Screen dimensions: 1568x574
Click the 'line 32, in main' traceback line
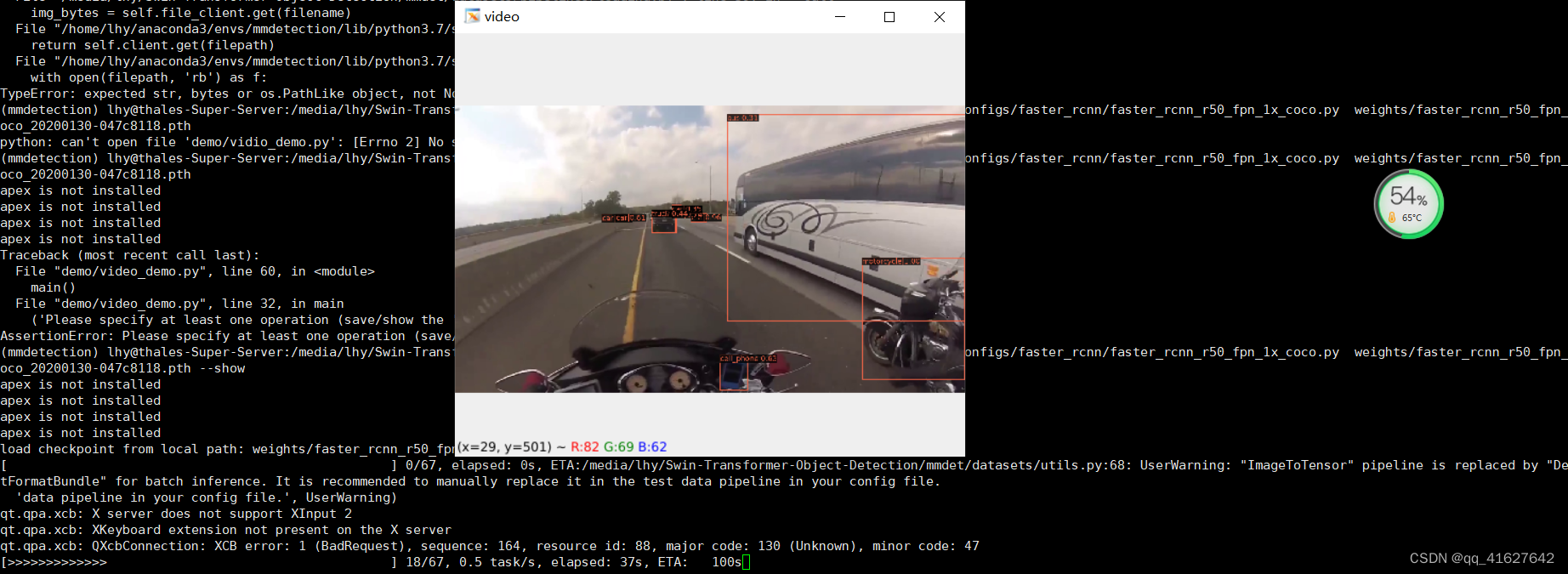click(x=179, y=304)
